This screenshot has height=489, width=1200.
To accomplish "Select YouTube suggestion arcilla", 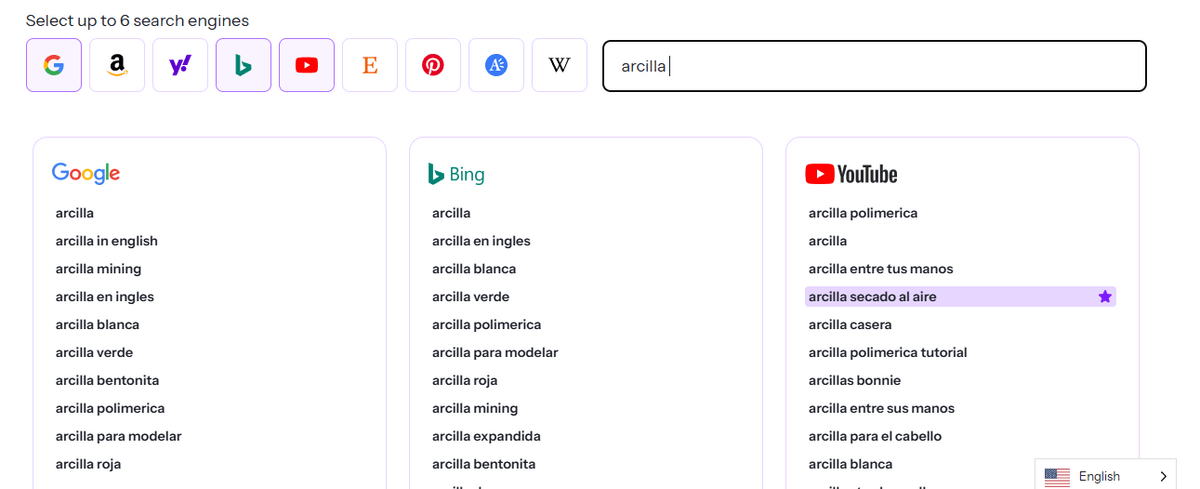I will [x=828, y=241].
